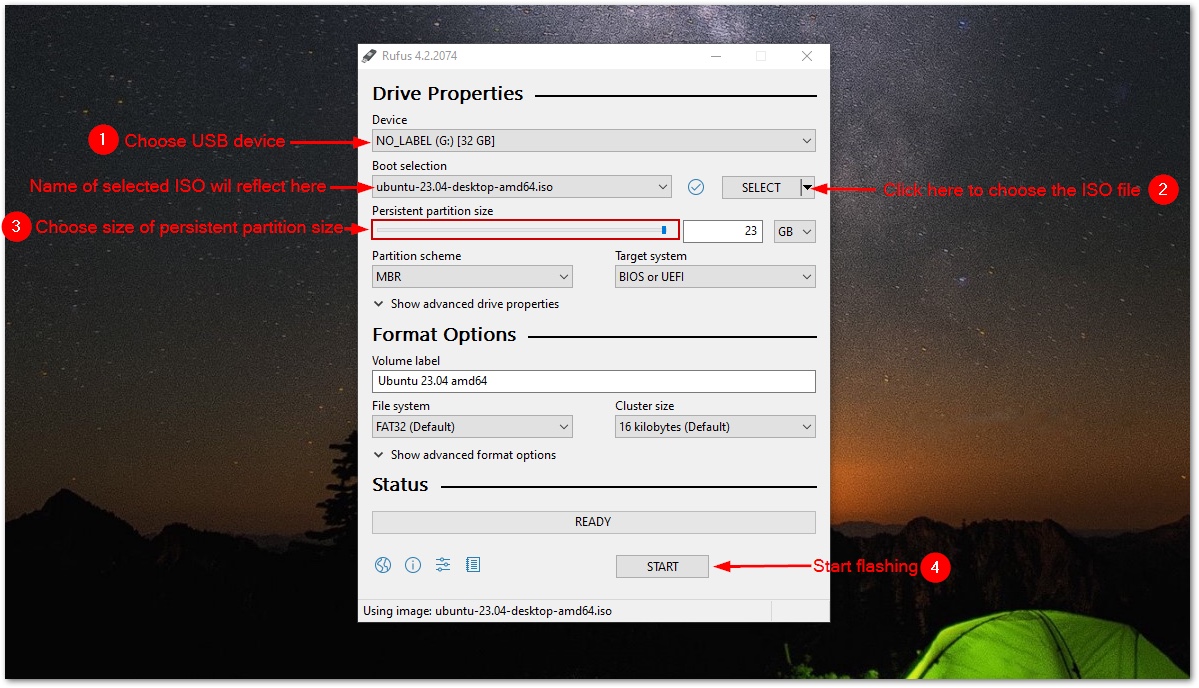This screenshot has height=688, width=1199.
Task: Click the Volume label text field
Action: [593, 381]
